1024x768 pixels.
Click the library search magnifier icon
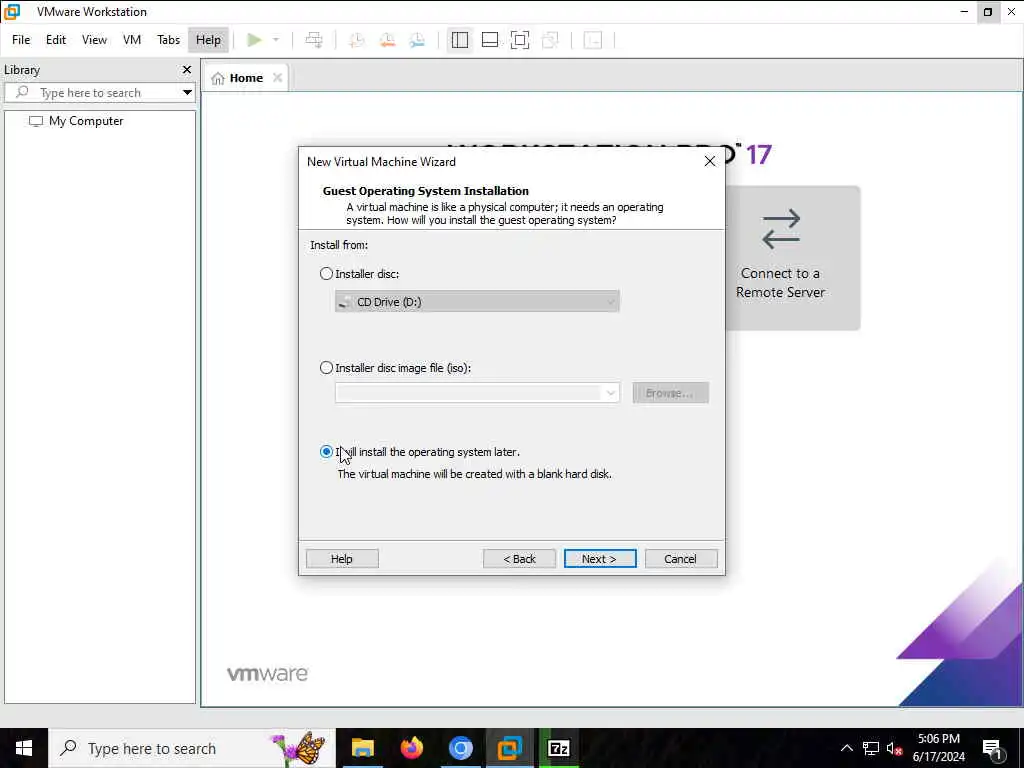(22, 92)
